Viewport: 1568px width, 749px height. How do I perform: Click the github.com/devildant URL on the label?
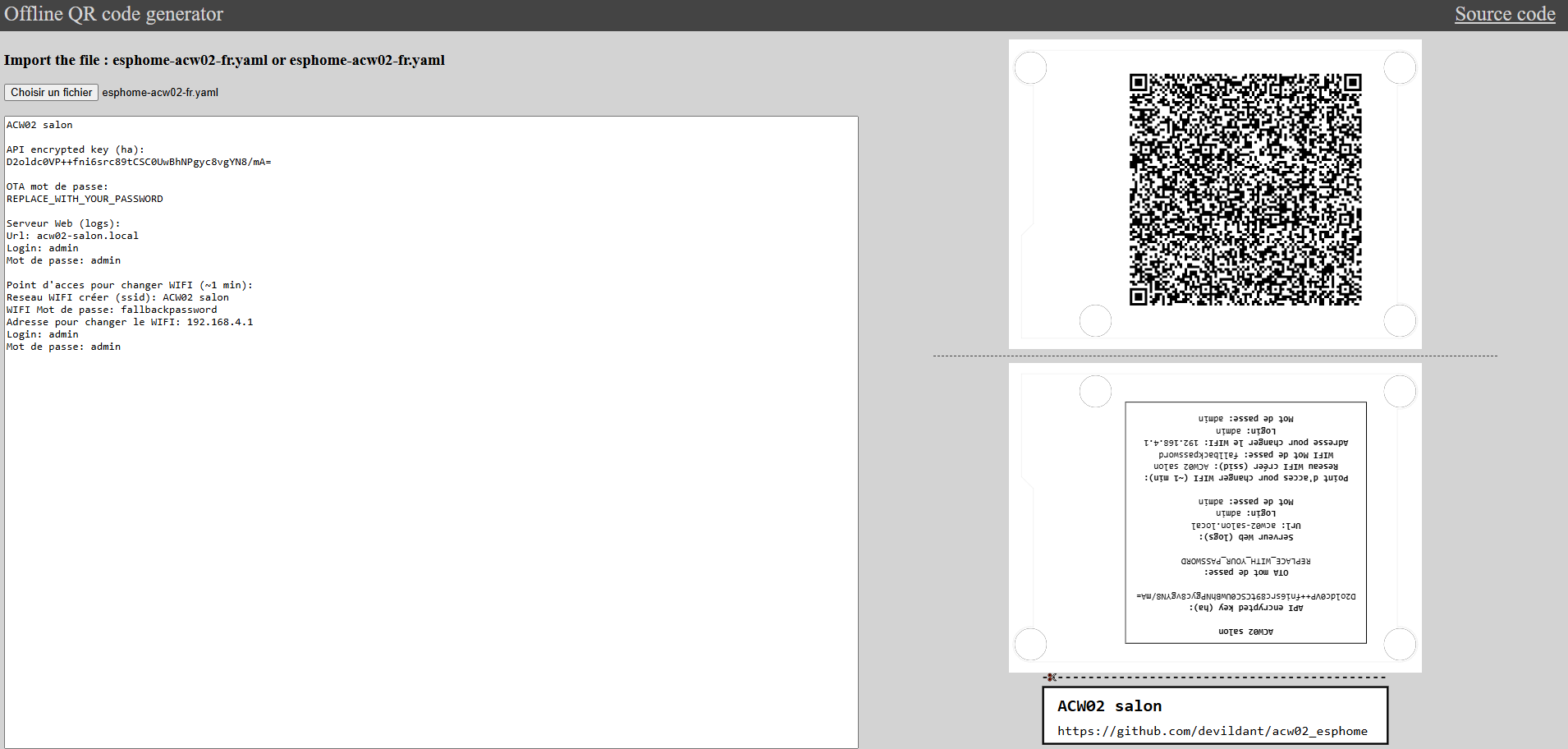(1212, 731)
